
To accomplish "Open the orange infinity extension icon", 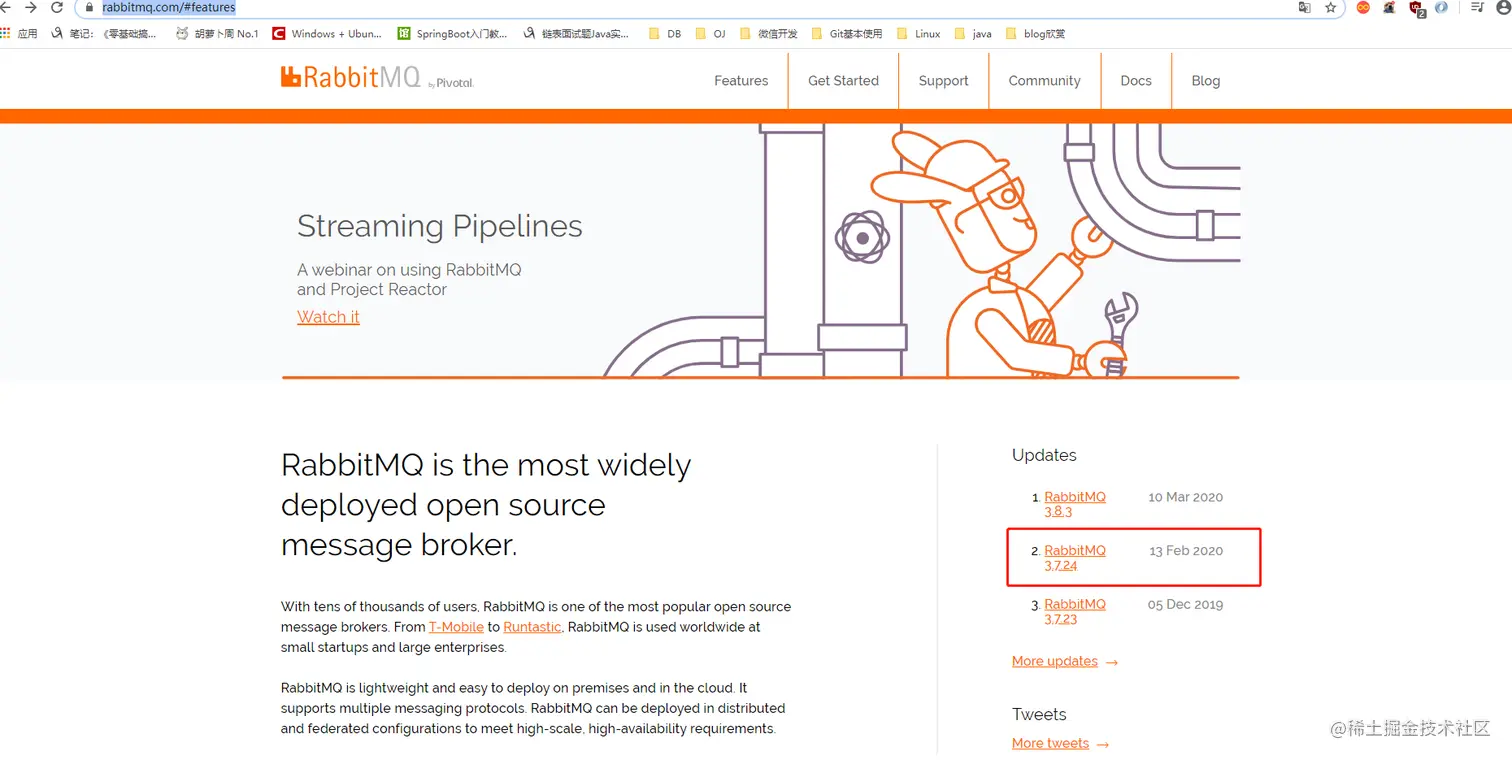I will pos(1363,7).
